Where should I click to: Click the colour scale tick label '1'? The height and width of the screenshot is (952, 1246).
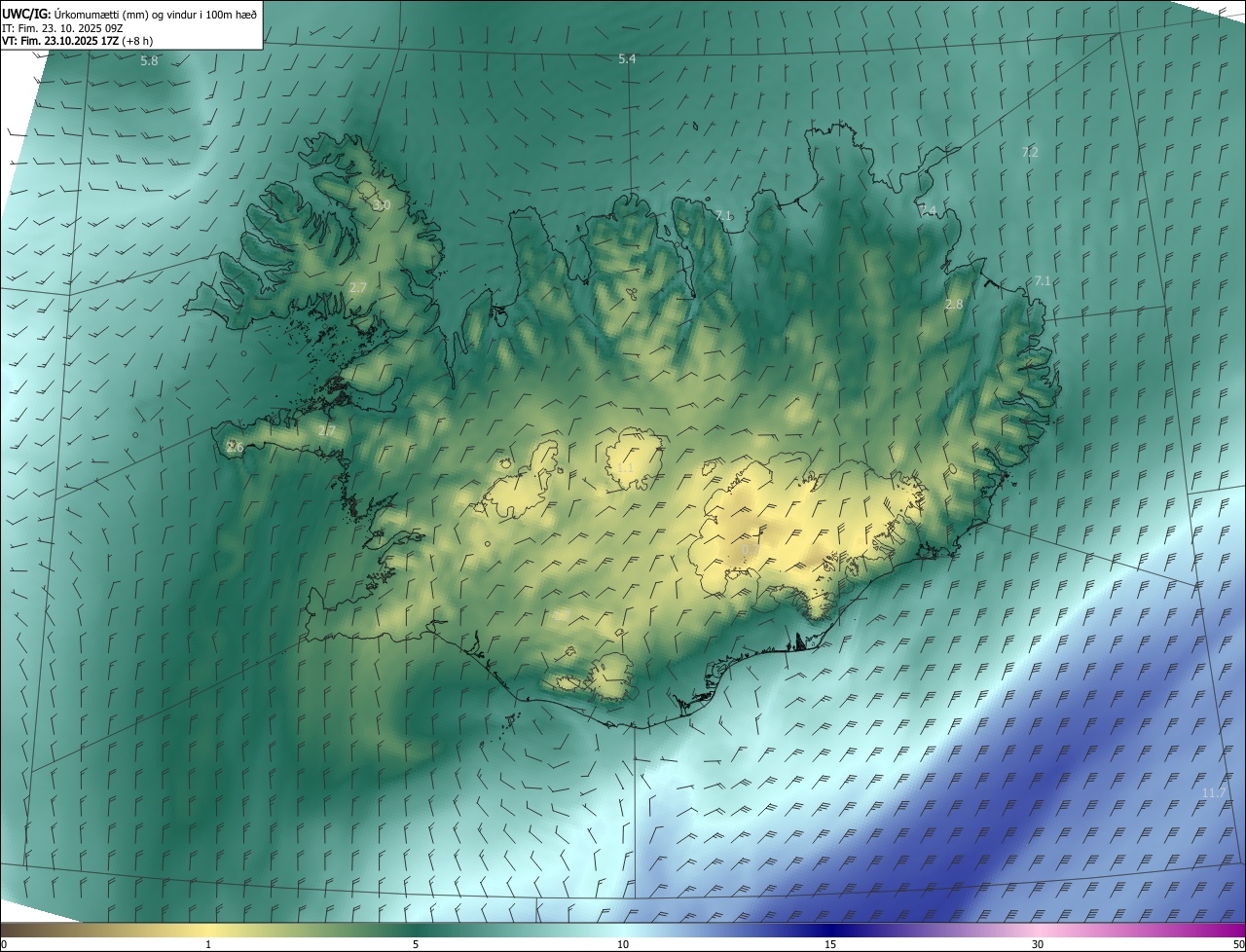pos(208,944)
